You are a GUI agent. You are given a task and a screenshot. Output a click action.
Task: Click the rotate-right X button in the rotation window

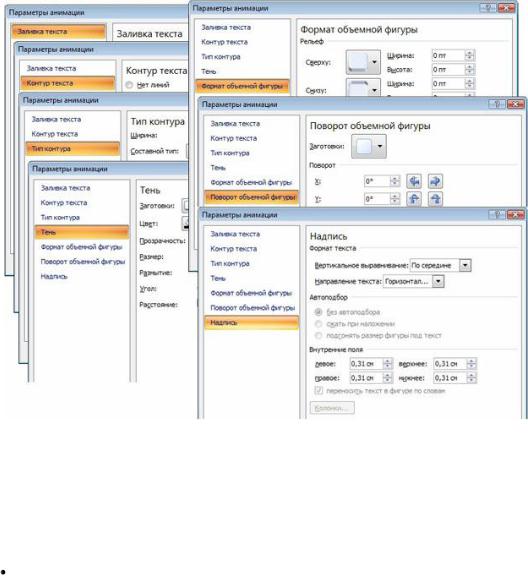pos(435,181)
